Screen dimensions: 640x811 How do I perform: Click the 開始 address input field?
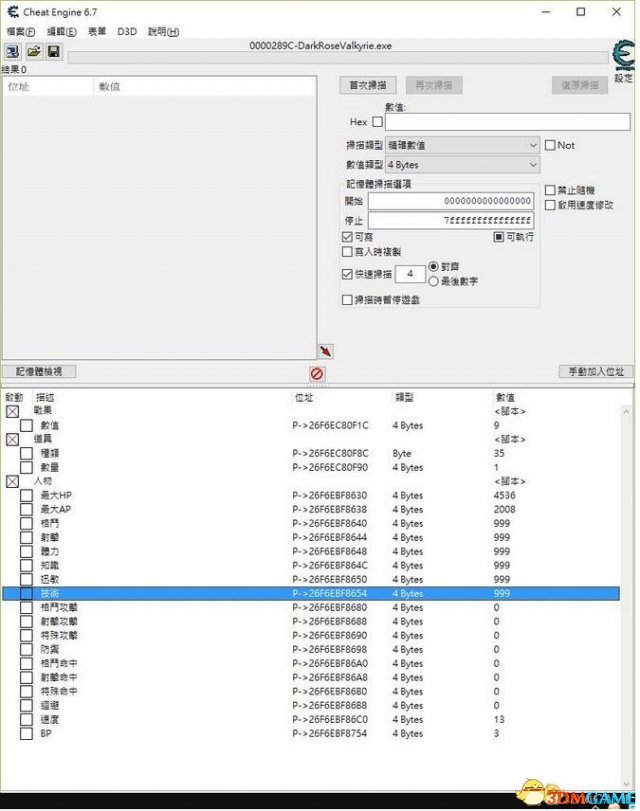451,201
